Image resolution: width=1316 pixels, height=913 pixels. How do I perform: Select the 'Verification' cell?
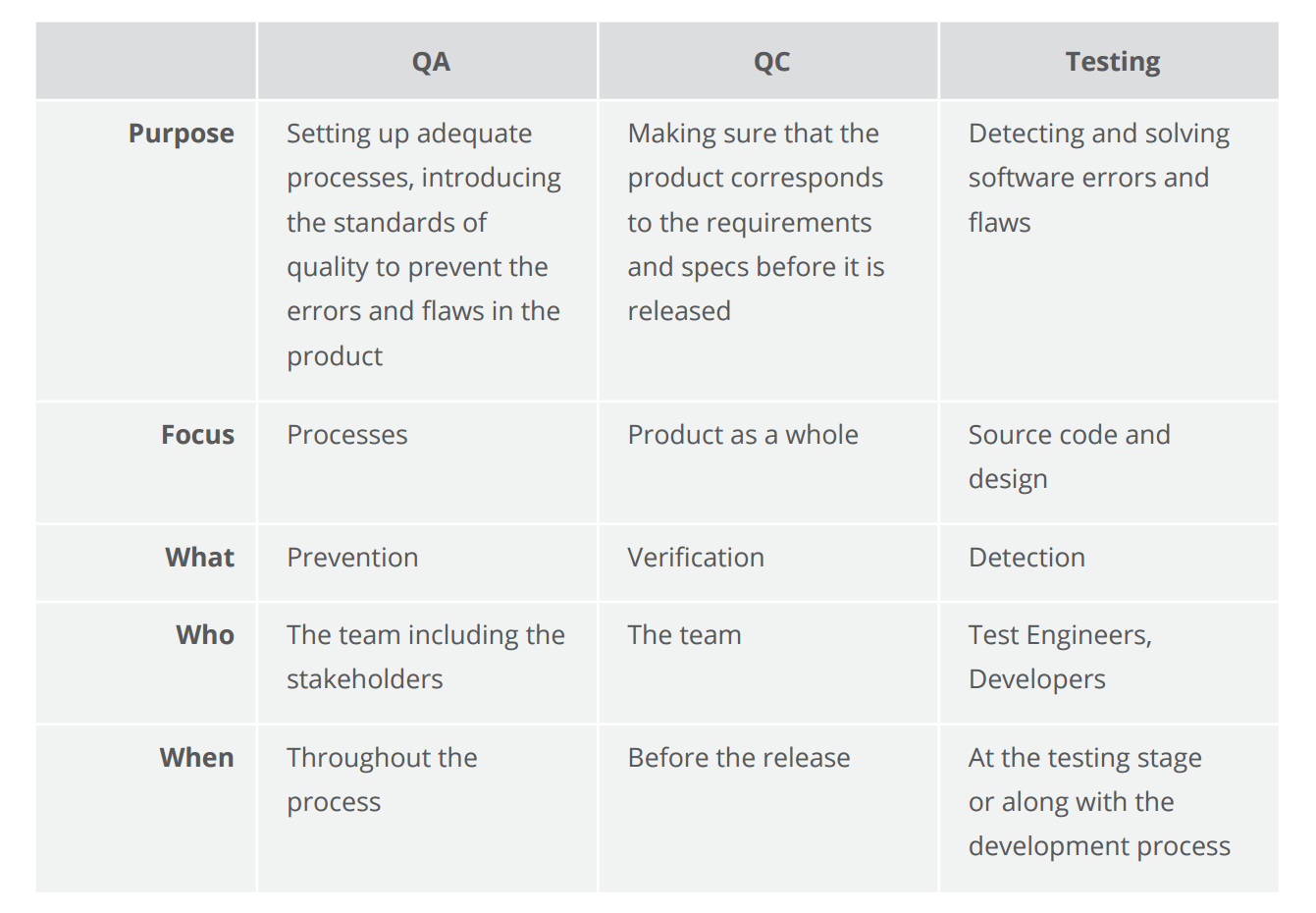[696, 558]
